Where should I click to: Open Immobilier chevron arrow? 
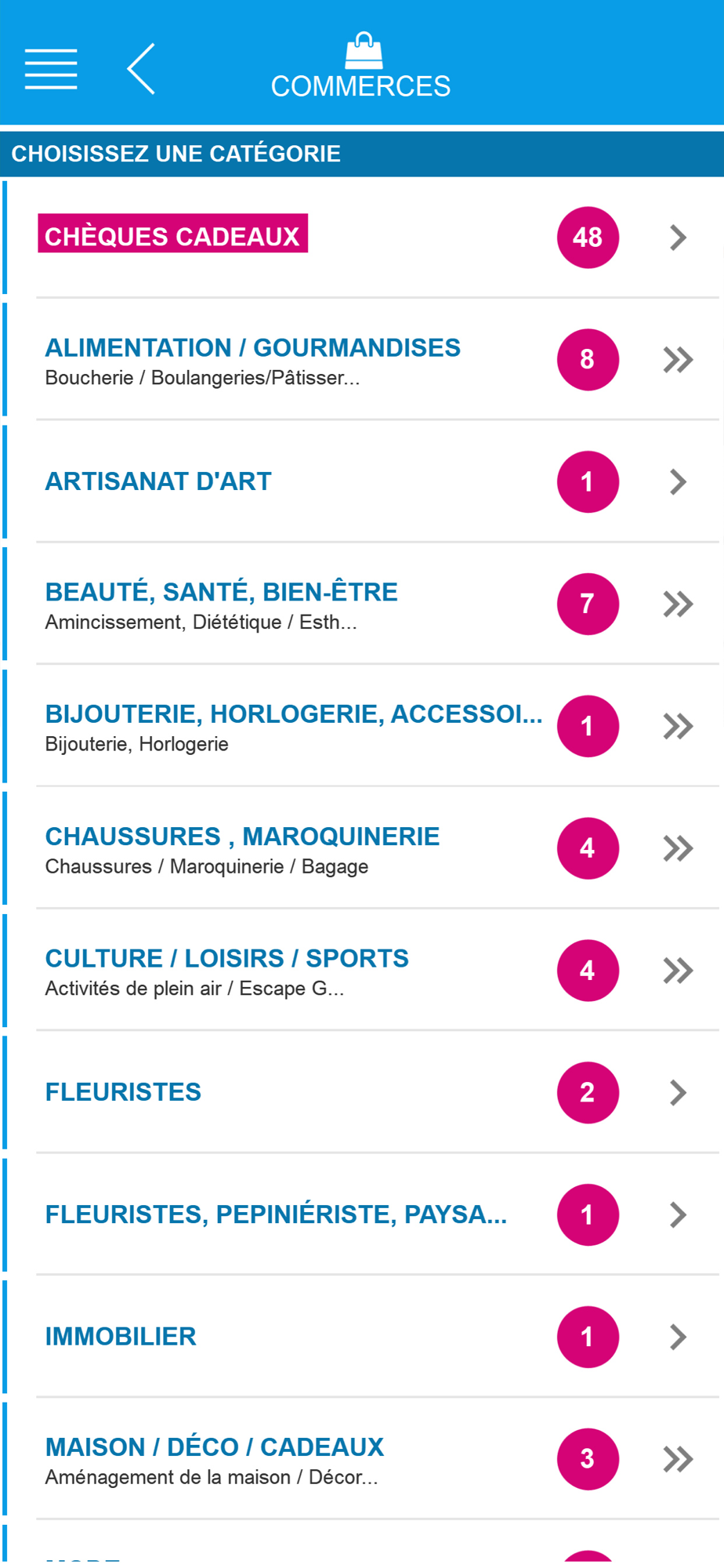[679, 1337]
